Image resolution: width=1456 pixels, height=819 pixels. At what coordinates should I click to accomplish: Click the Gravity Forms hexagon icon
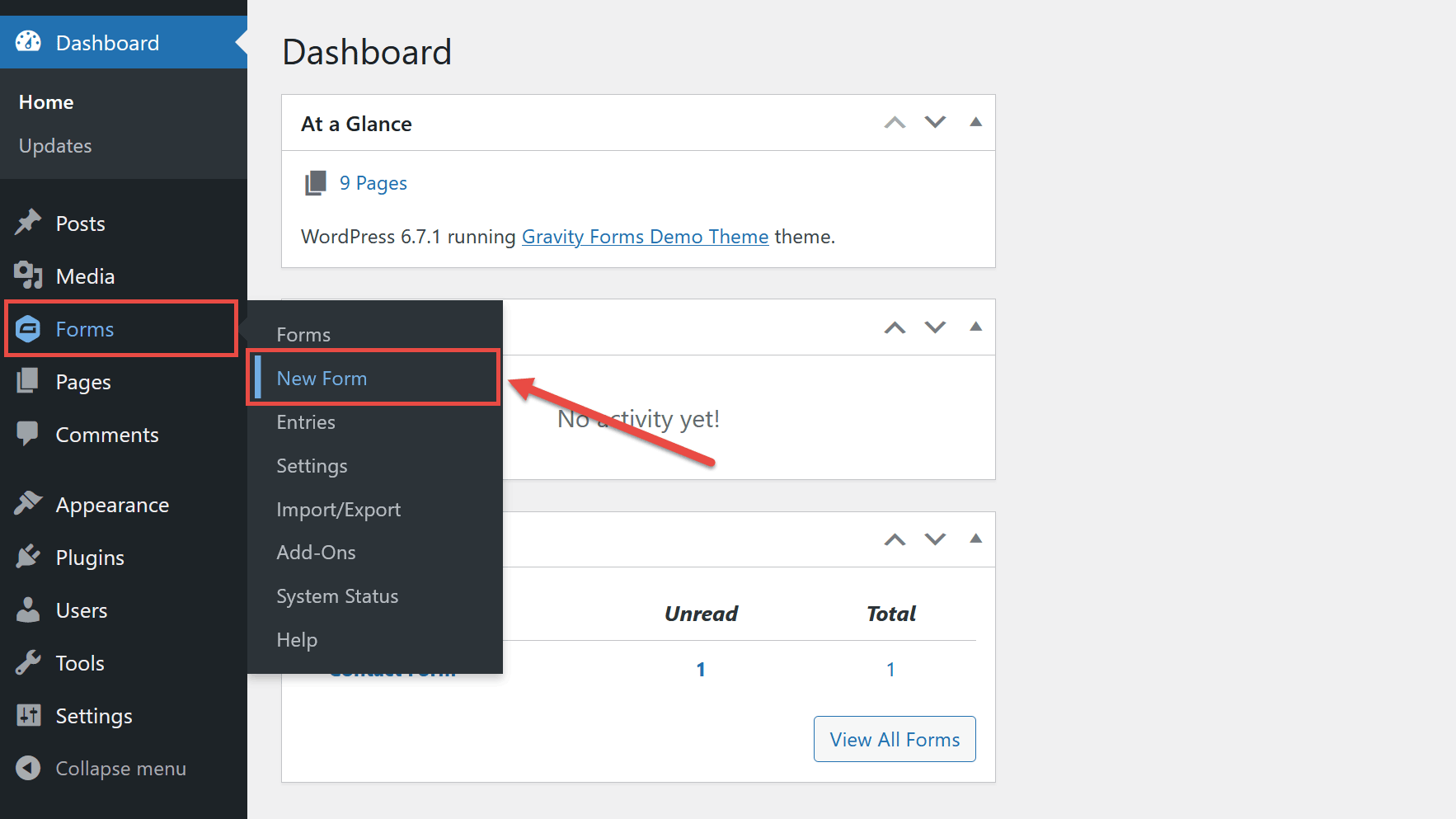pyautogui.click(x=28, y=328)
